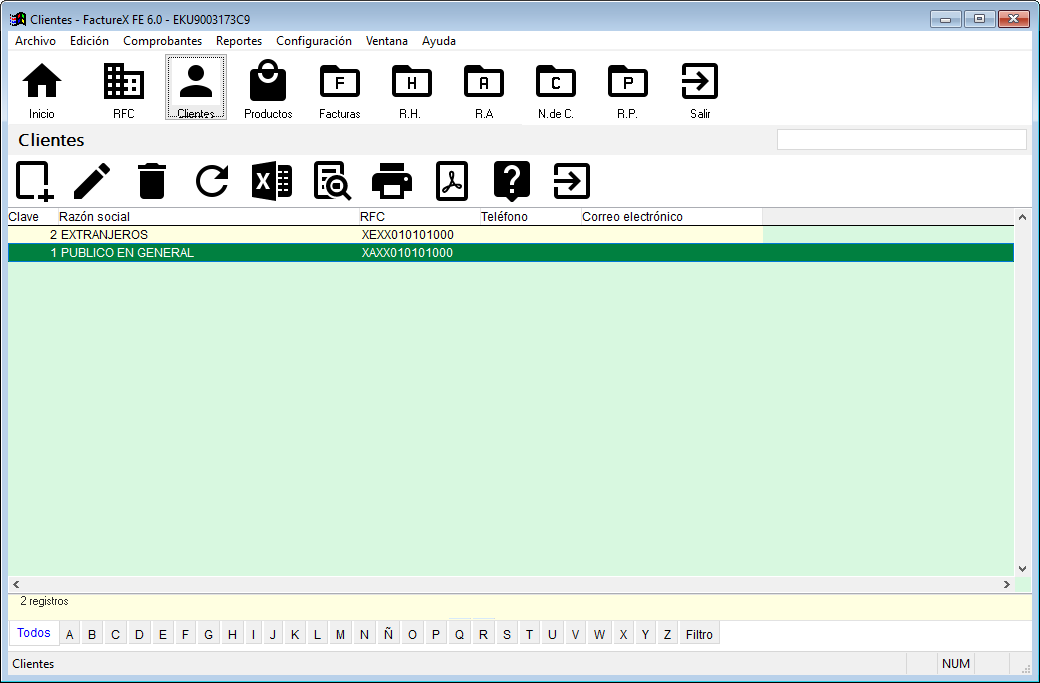This screenshot has height=683, width=1040.
Task: Show all clients with Todos tab
Action: 34,633
